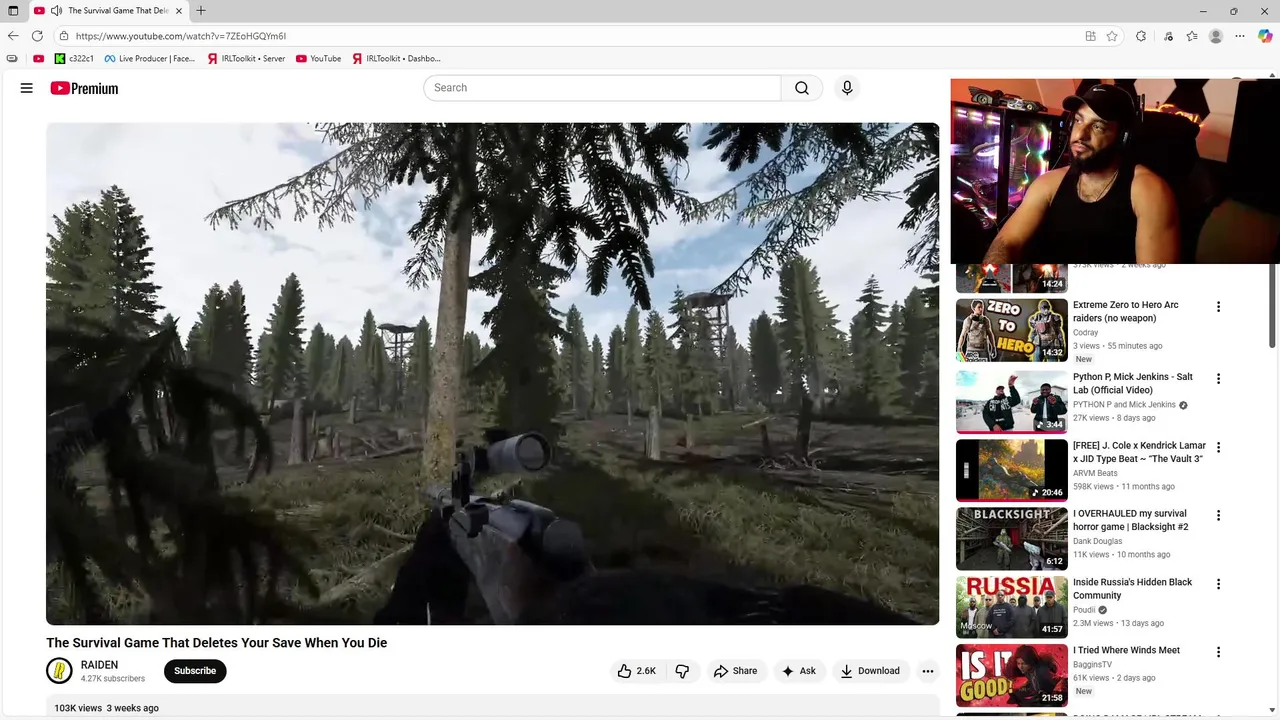Visit Poudii channel name

tap(1084, 610)
